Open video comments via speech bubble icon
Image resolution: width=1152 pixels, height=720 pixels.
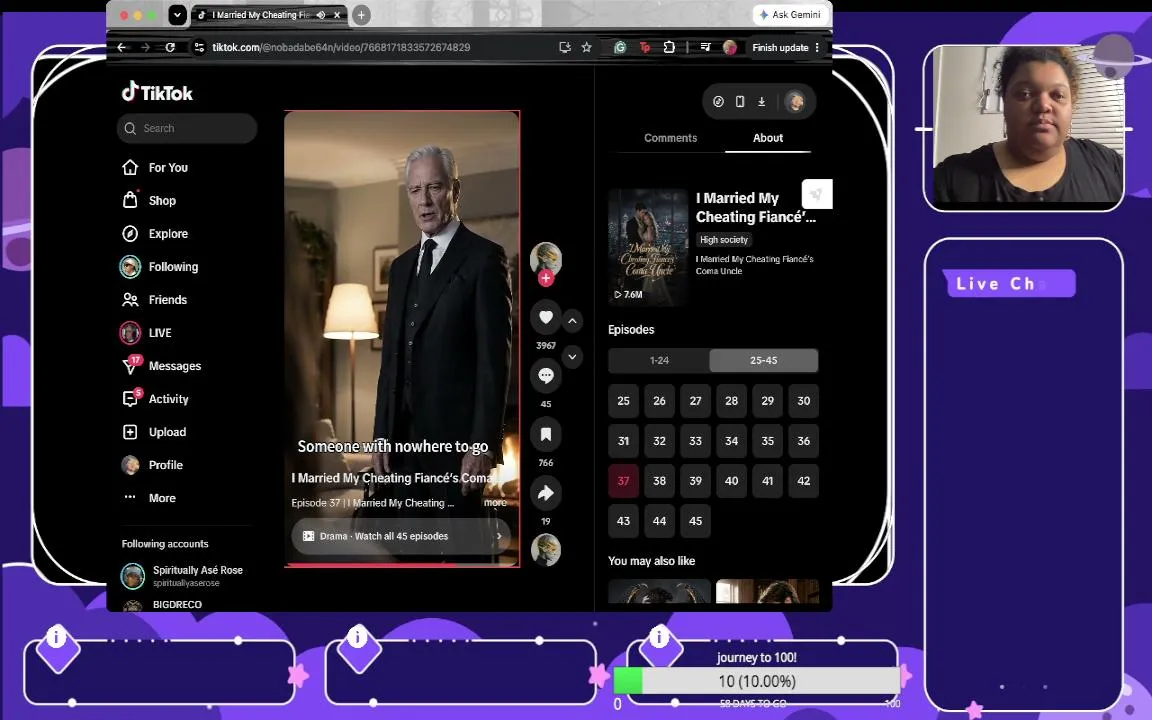pyautogui.click(x=546, y=375)
